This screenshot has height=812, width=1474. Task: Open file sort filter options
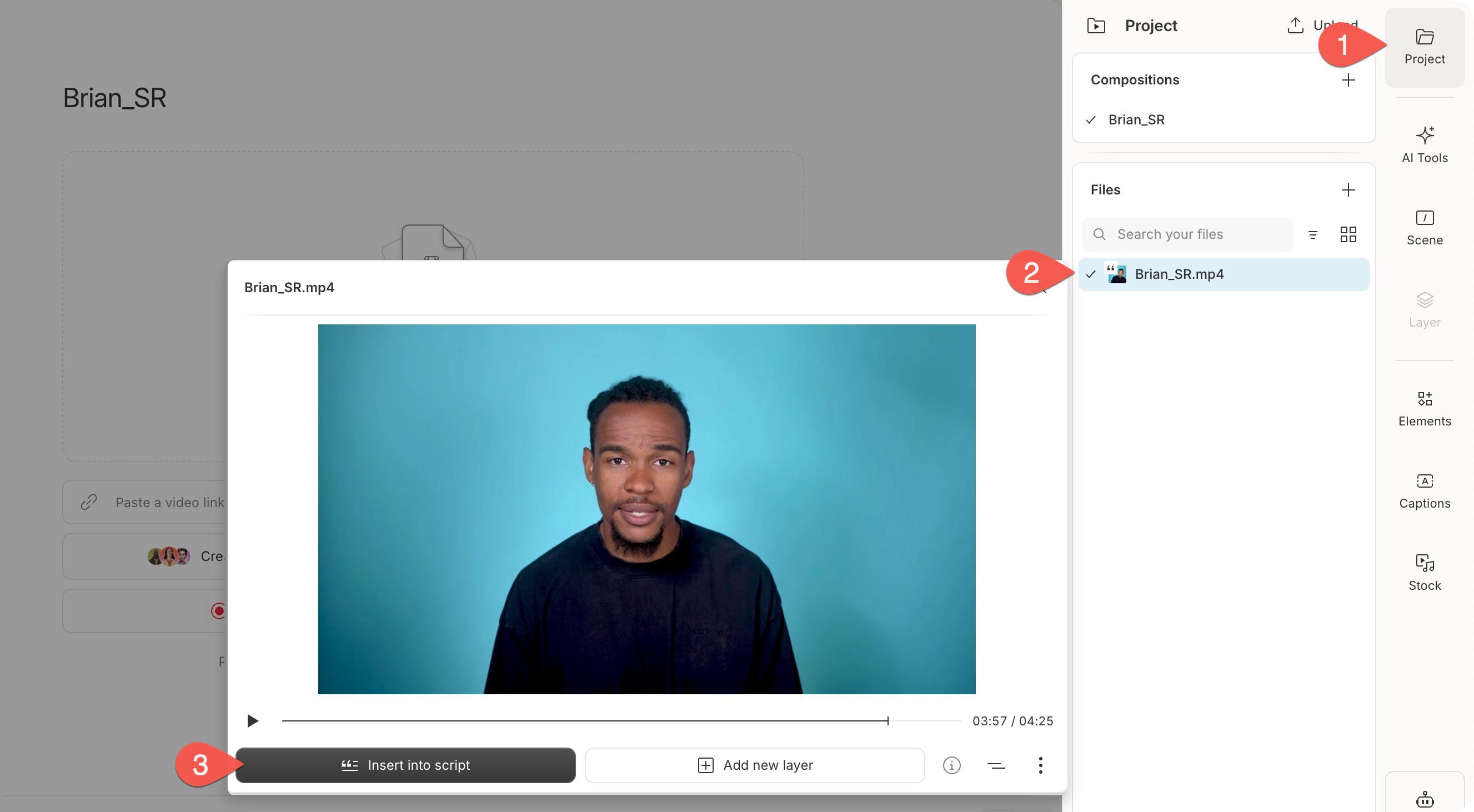tap(1312, 234)
